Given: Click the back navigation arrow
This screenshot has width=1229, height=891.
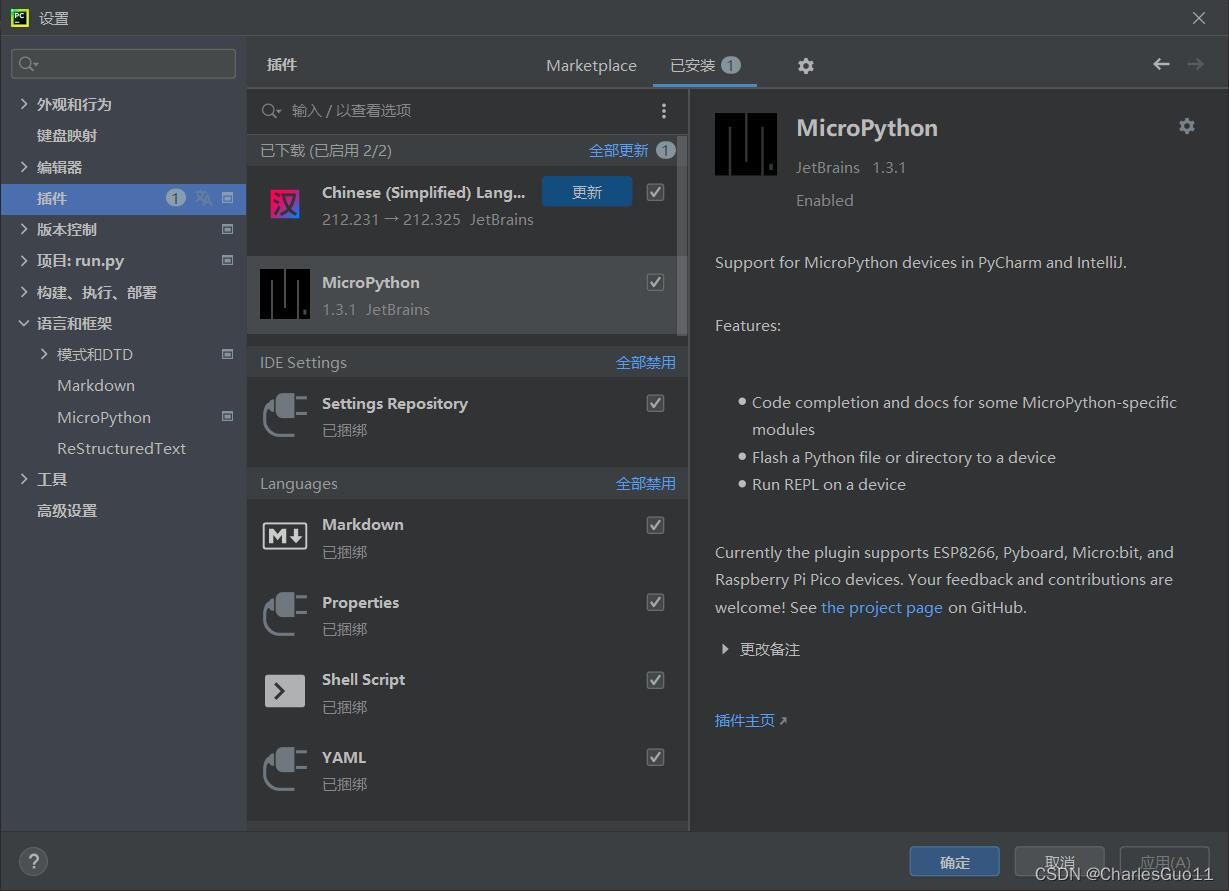Looking at the screenshot, I should click(1161, 64).
